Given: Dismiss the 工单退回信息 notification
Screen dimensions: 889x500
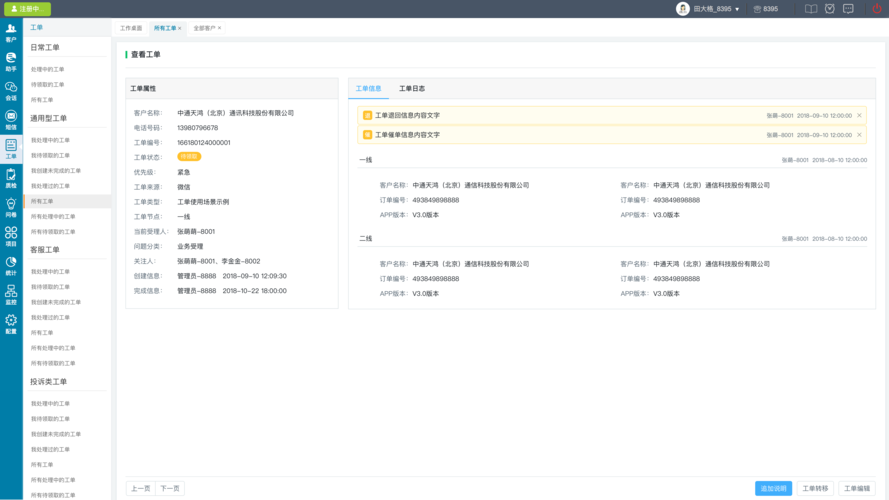Looking at the screenshot, I should tap(859, 116).
